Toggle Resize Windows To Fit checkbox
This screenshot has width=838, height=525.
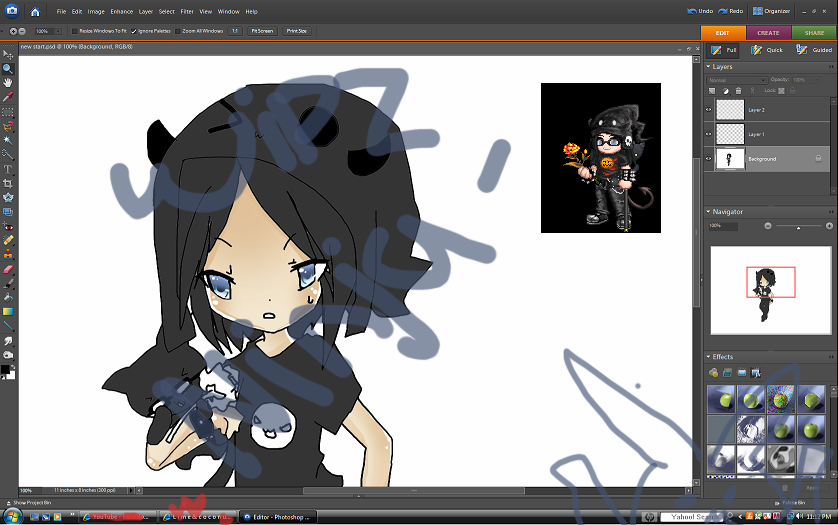tap(75, 31)
